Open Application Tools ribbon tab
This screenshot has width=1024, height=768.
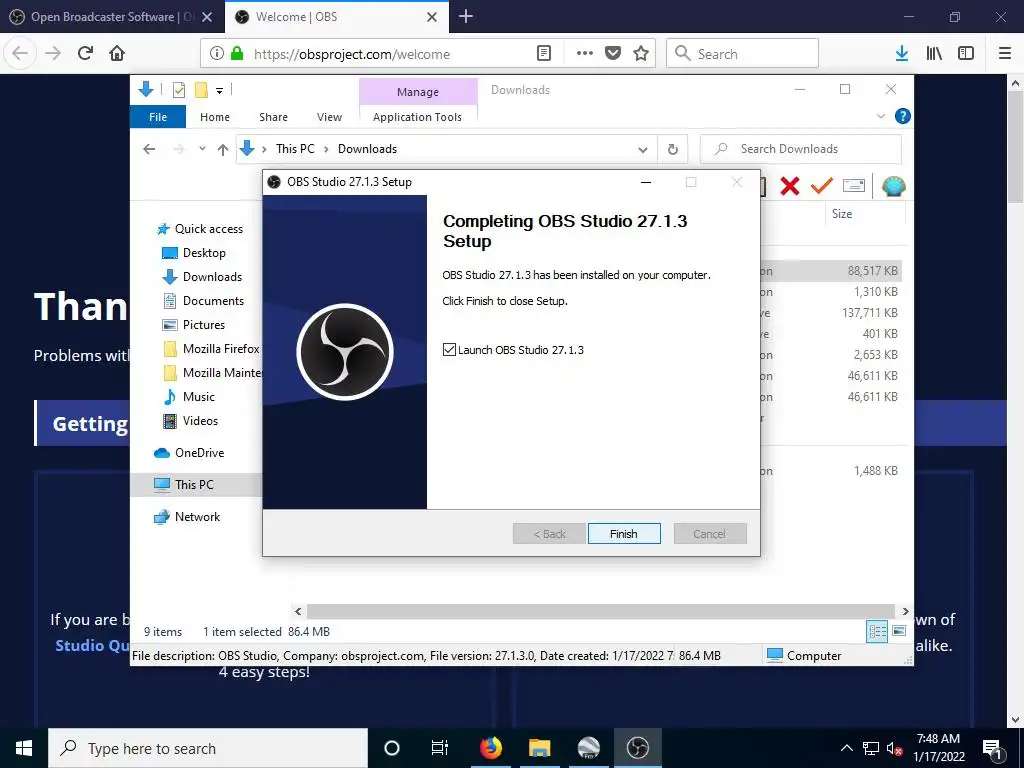coord(417,117)
